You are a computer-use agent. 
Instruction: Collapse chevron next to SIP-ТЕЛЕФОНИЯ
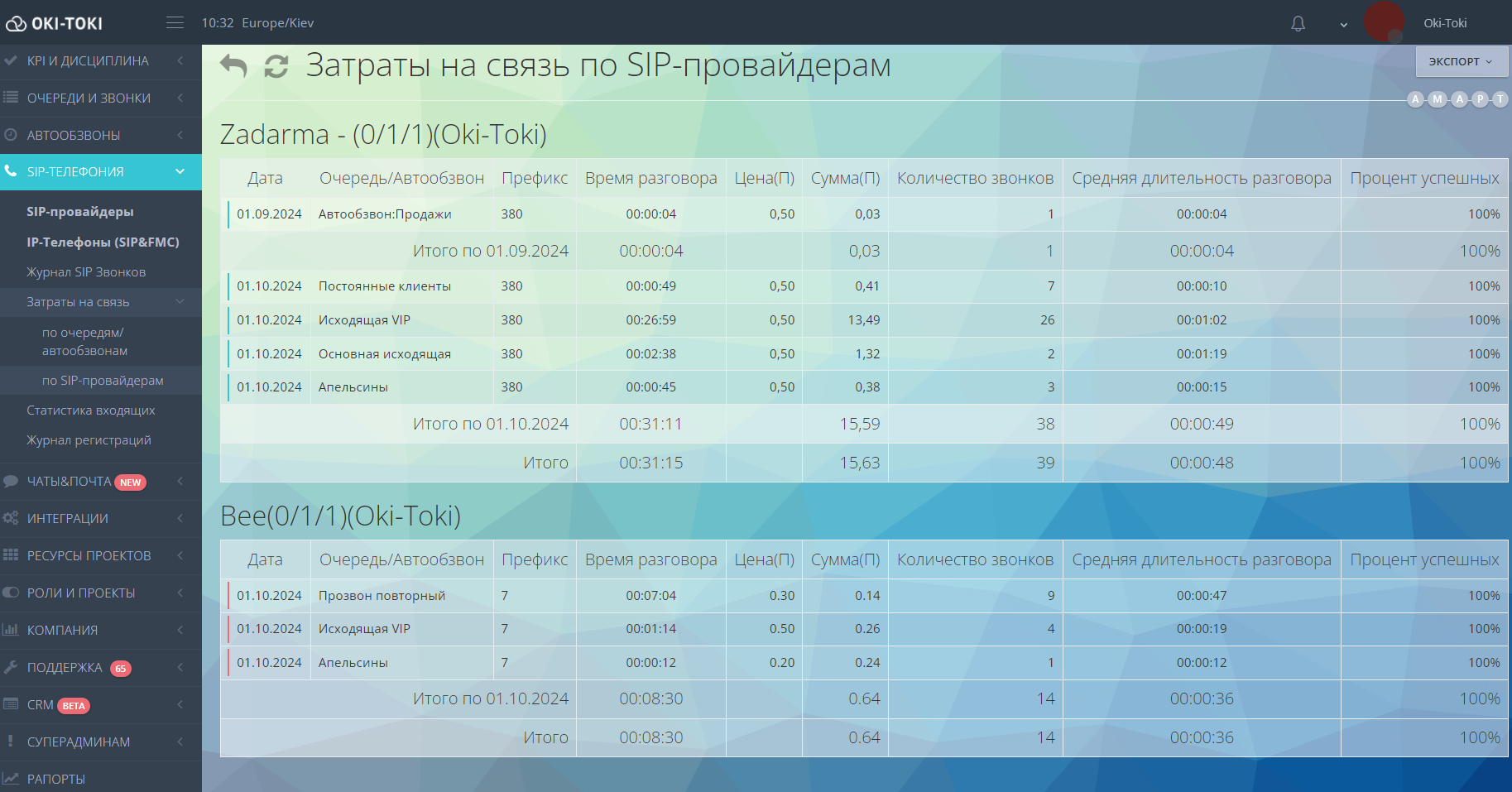click(x=180, y=171)
